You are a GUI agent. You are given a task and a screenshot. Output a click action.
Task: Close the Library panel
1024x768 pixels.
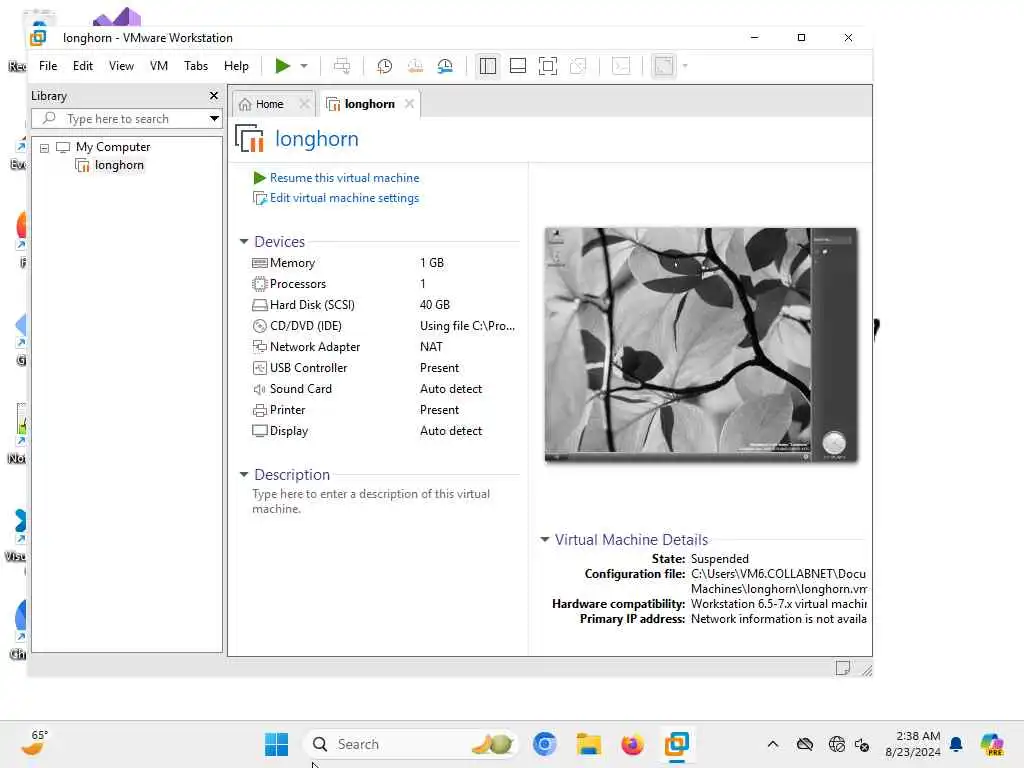[x=214, y=96]
